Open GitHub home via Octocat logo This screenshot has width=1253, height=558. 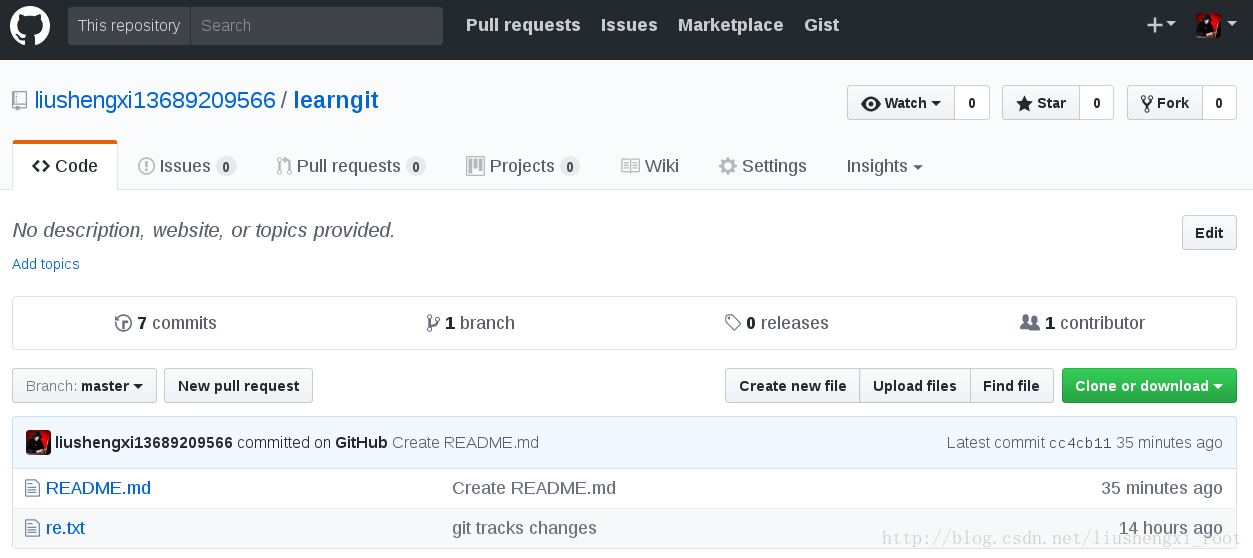pos(30,25)
